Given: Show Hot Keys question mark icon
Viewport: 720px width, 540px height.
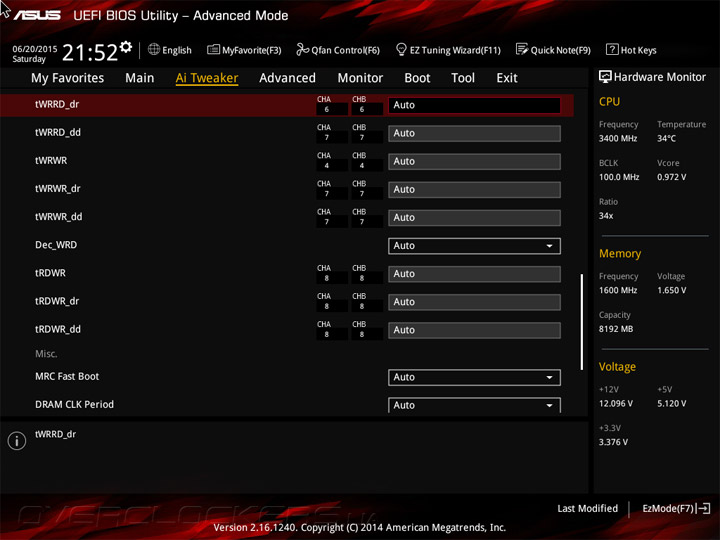Looking at the screenshot, I should click(x=612, y=50).
